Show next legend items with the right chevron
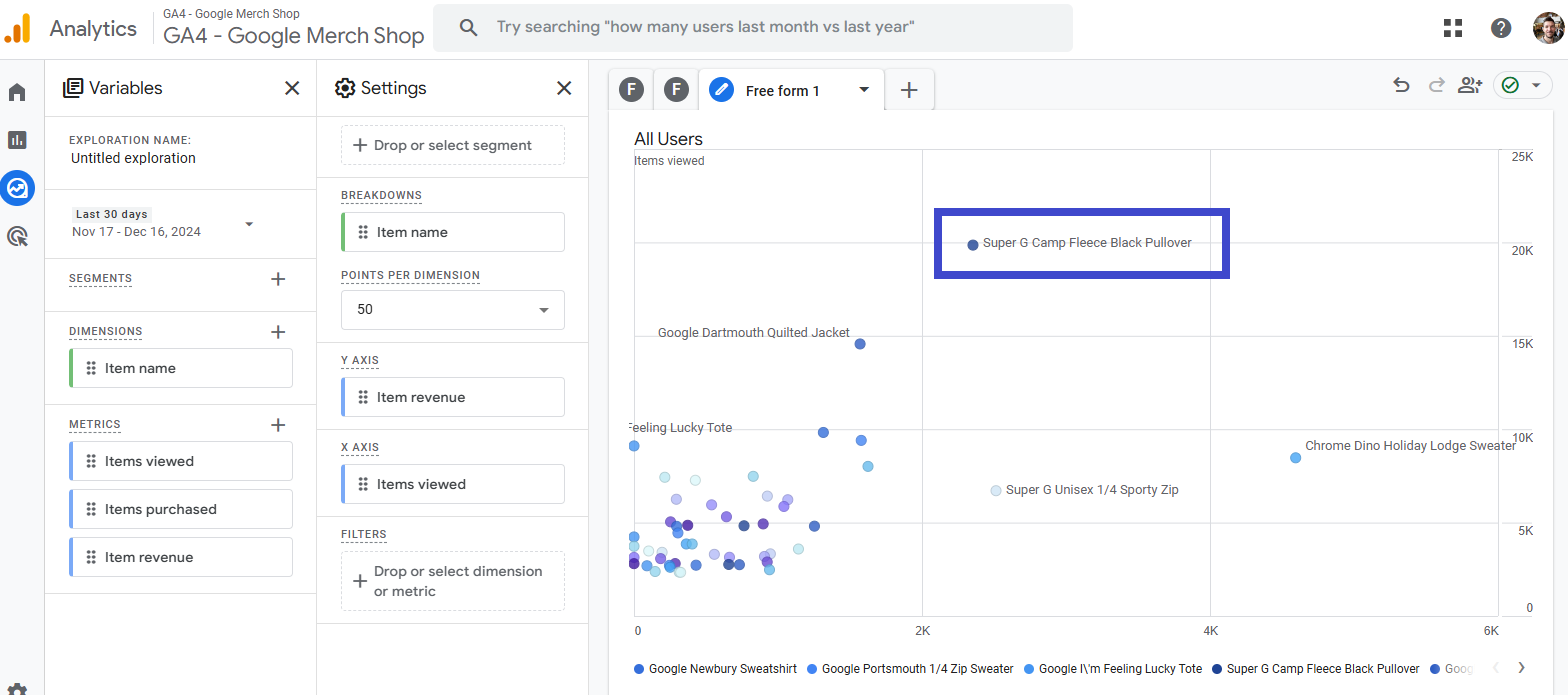Screen dimensions: 1568x695 [x=1521, y=668]
